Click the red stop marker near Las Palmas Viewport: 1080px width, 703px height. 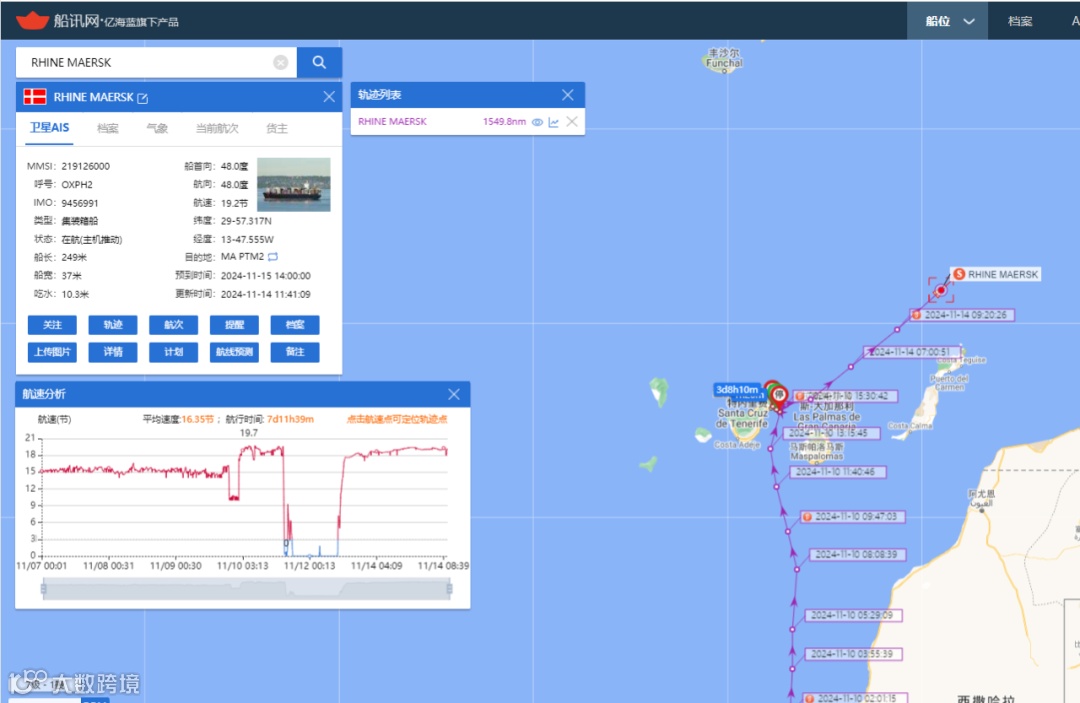pos(779,395)
